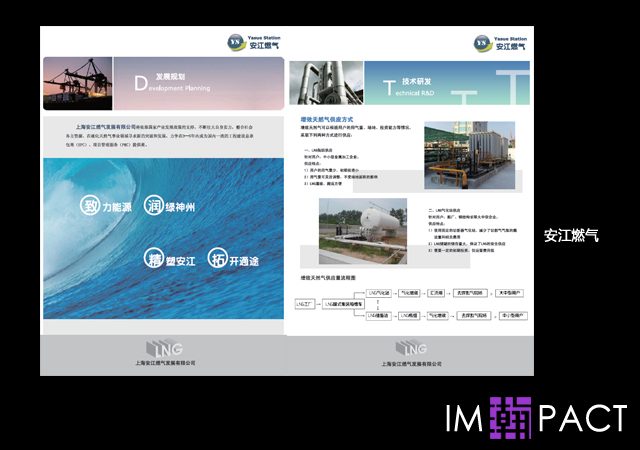Click the blue 增效天然气供应方式 heading
Screen dimensions: 640x450
click(x=327, y=119)
